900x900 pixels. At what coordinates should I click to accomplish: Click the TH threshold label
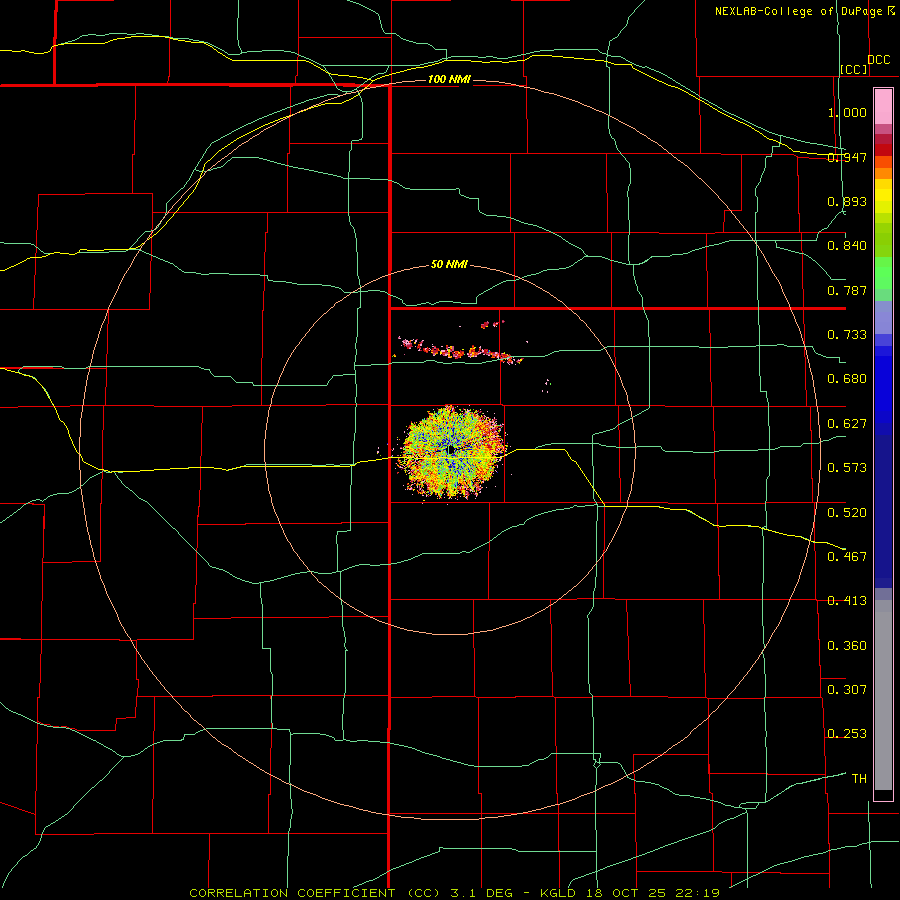click(x=859, y=779)
